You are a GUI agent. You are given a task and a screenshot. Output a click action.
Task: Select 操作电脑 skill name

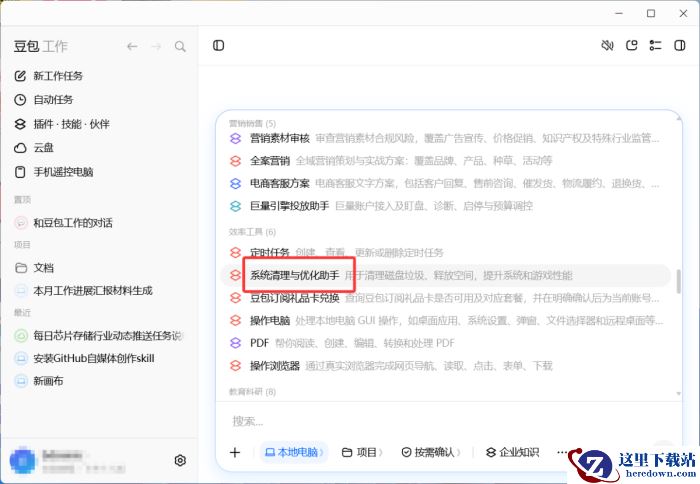(270, 320)
